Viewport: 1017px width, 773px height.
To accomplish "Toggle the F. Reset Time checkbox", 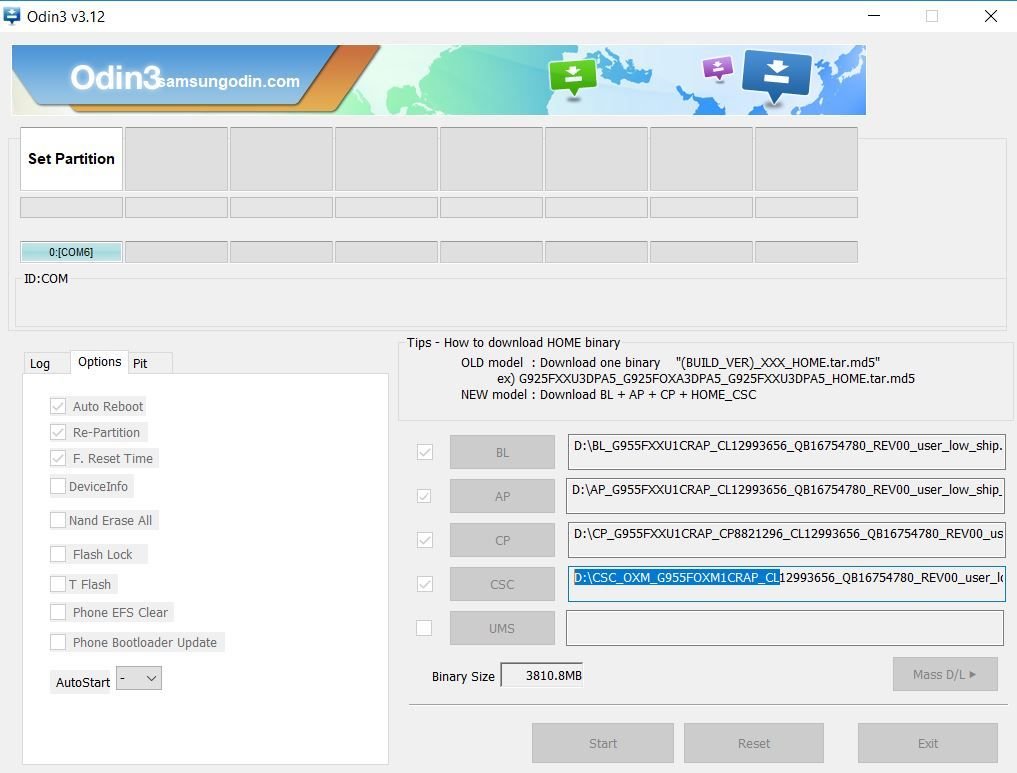I will (58, 458).
